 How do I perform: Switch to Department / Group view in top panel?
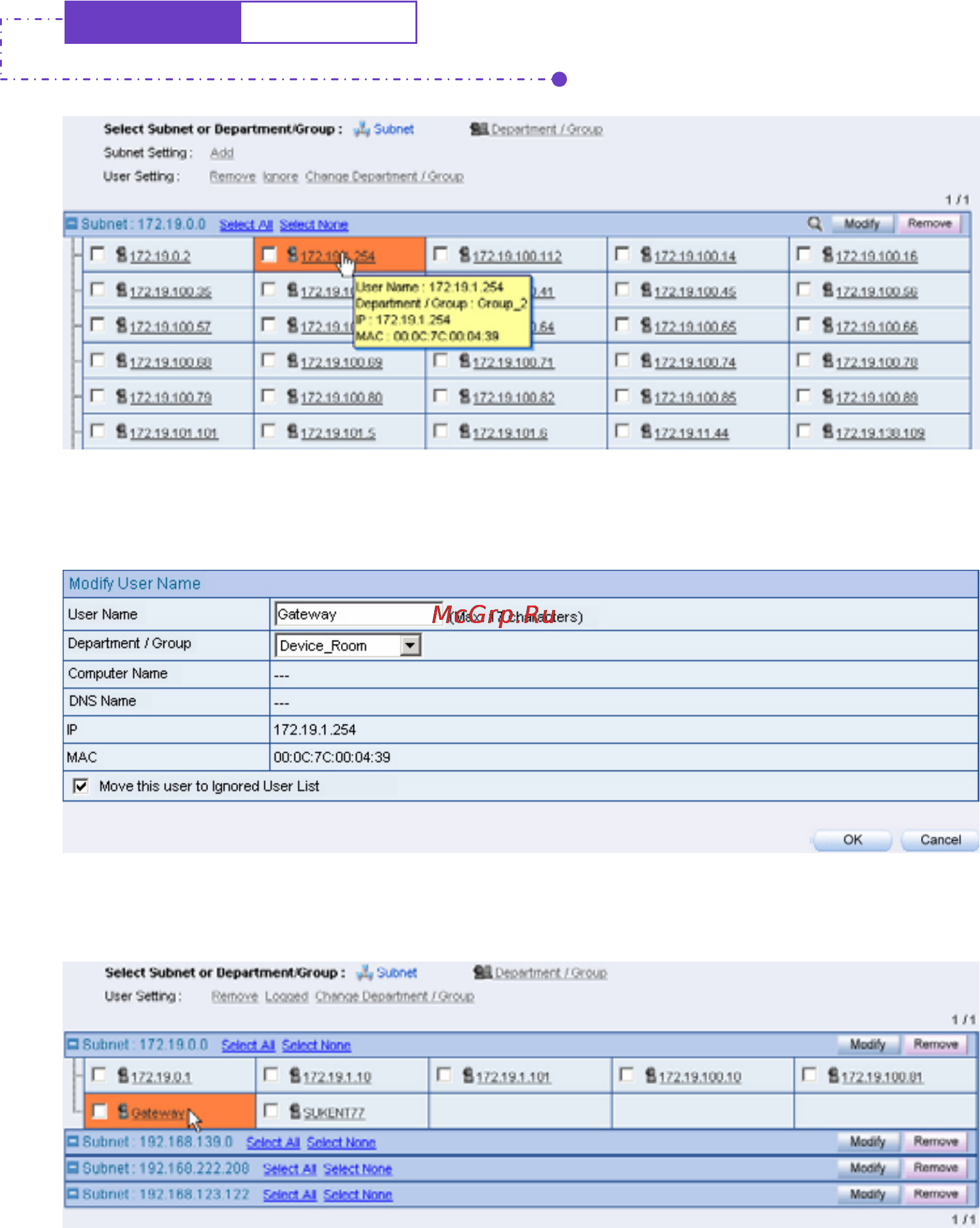click(547, 129)
